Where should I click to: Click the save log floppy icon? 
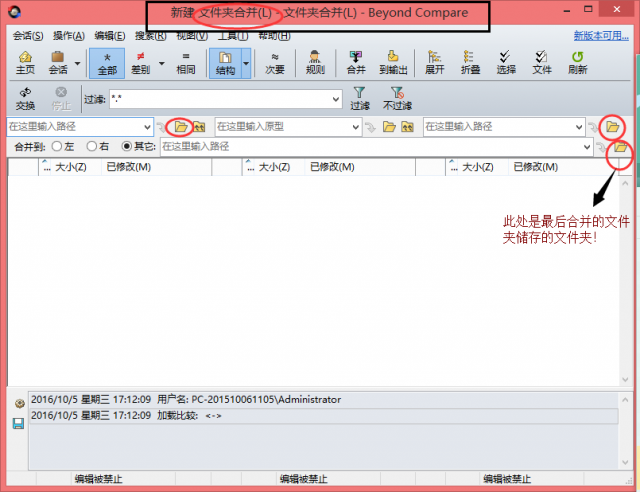(x=18, y=423)
